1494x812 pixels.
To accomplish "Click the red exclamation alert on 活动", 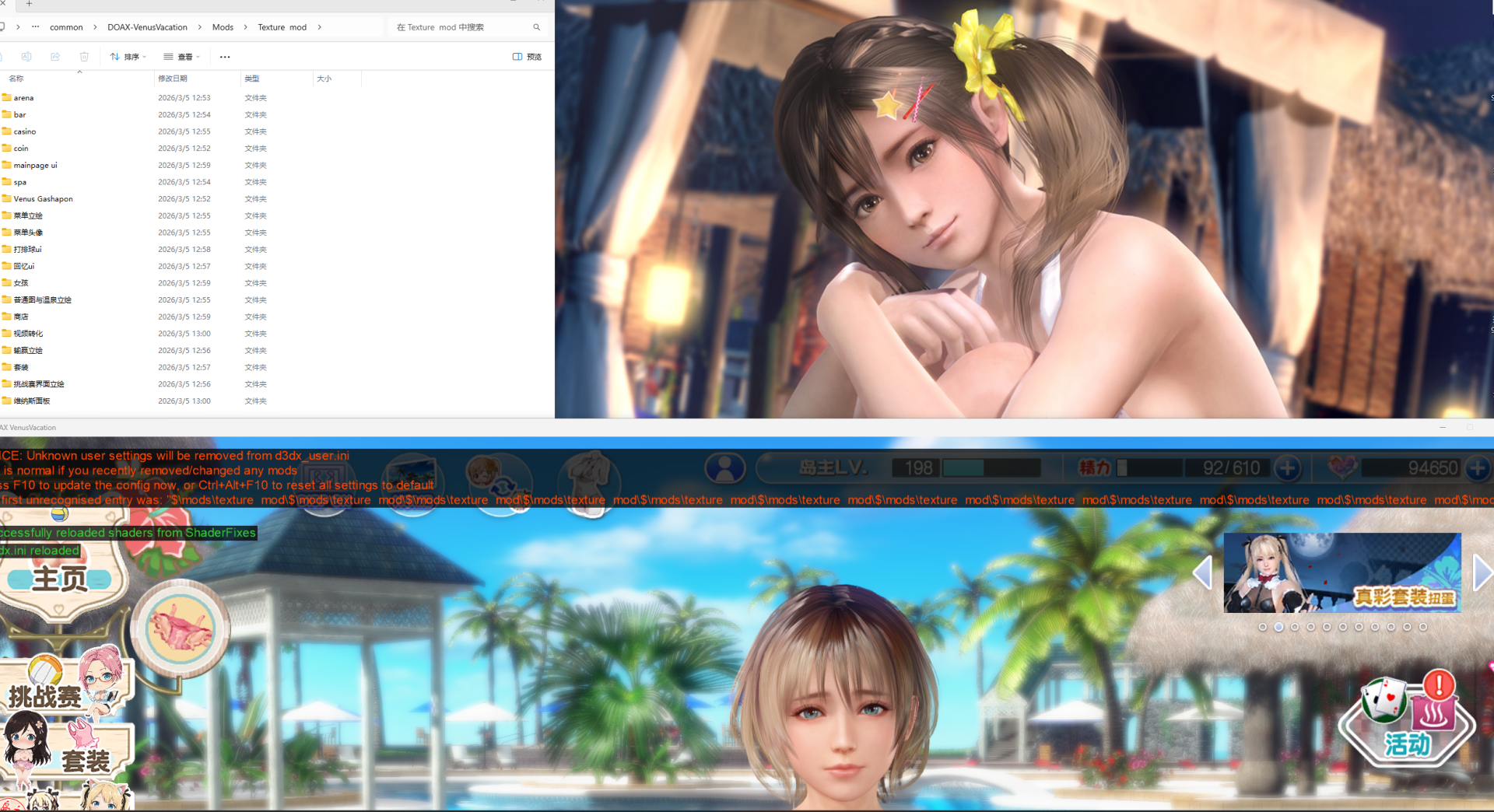I will (1440, 685).
